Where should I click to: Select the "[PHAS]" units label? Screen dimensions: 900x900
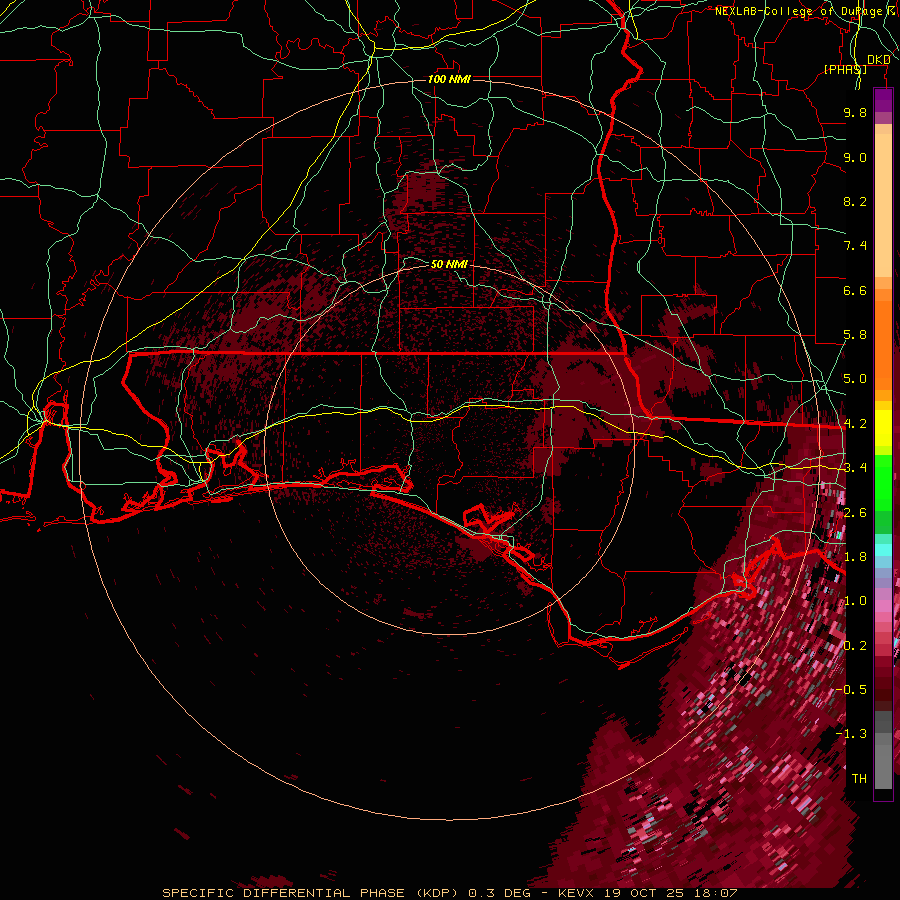click(x=845, y=69)
